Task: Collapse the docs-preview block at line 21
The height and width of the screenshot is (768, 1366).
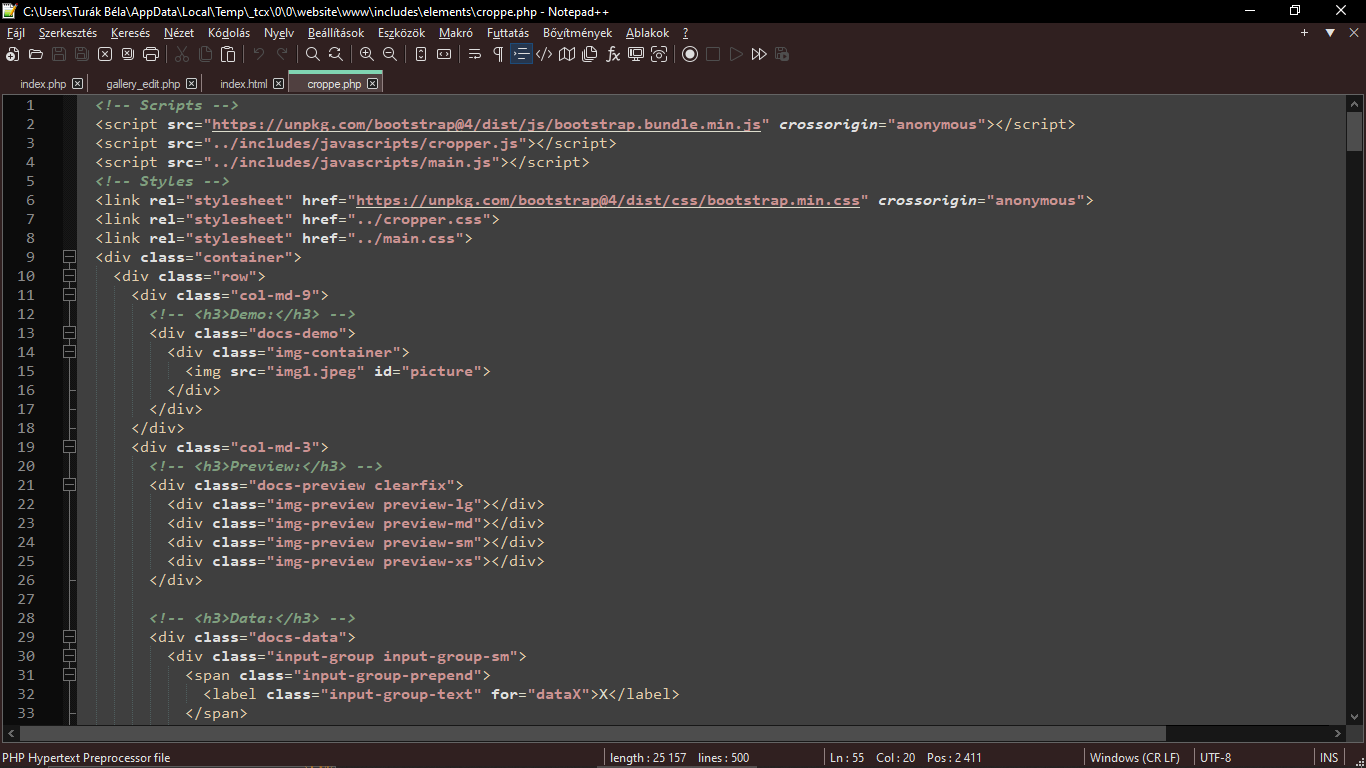Action: (69, 485)
